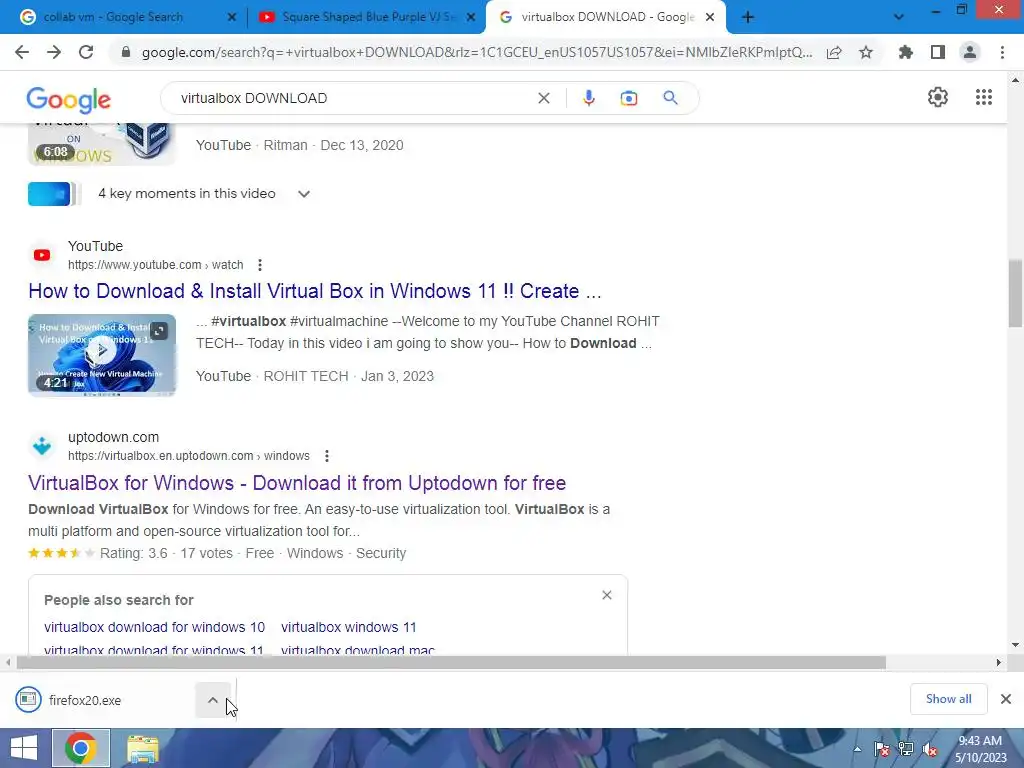The width and height of the screenshot is (1024, 768).
Task: Open the Ritman 6:08 video thumbnail
Action: (x=102, y=144)
